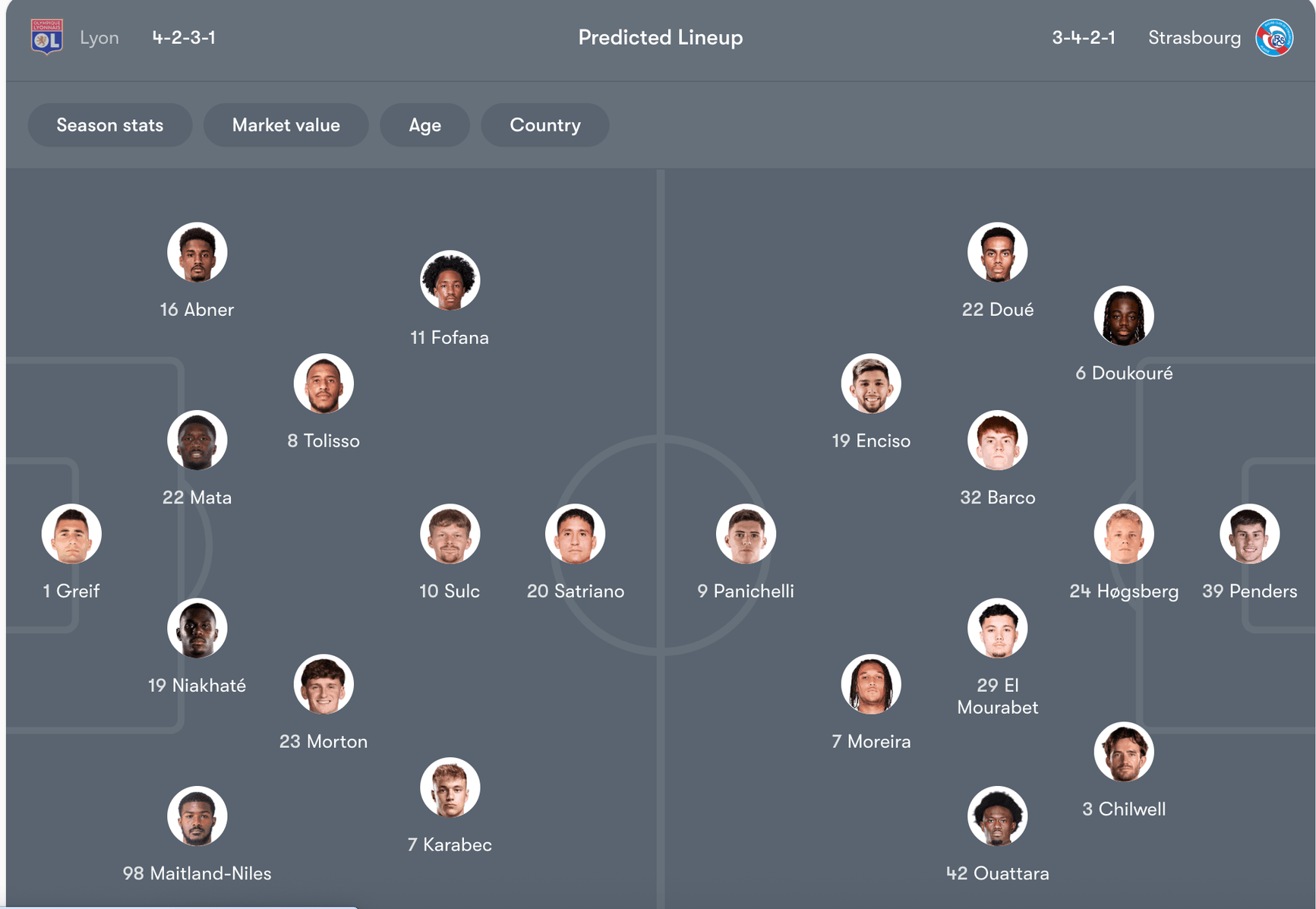The width and height of the screenshot is (1316, 909).
Task: Click Panichelli's player photo
Action: [x=746, y=534]
